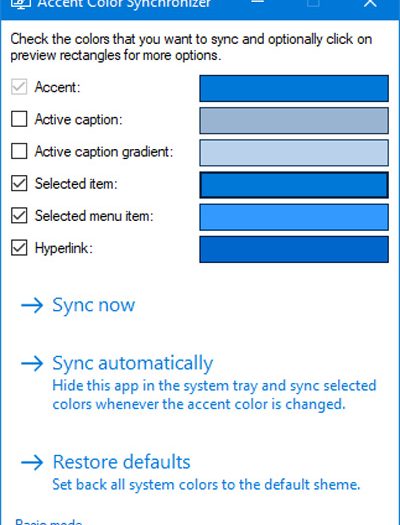Image resolution: width=400 pixels, height=525 pixels.
Task: Click the Sync automatically link
Action: coord(133,363)
